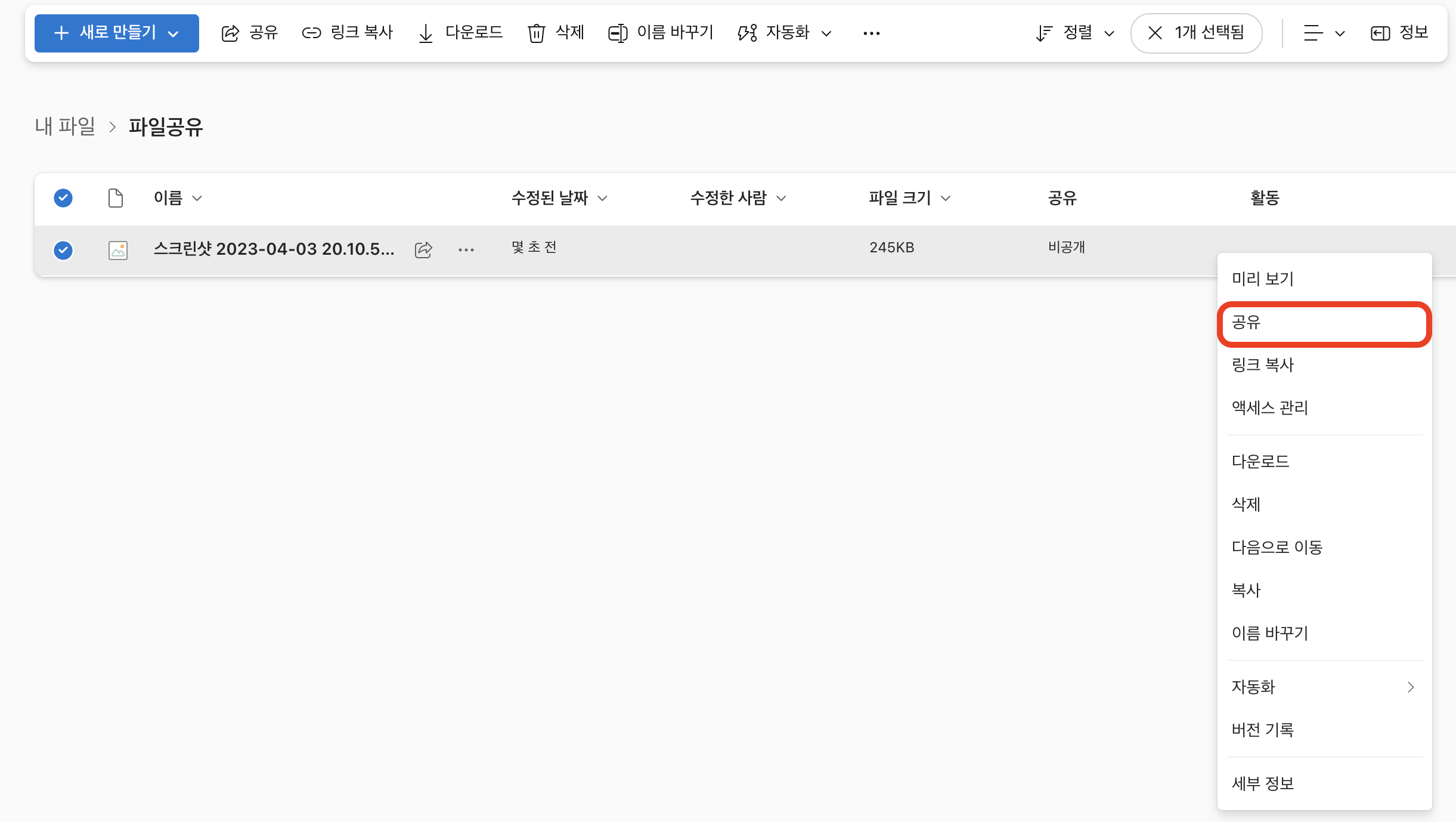The image size is (1456, 822).
Task: Open the toolbar overflow three-dot menu
Action: pos(871,33)
